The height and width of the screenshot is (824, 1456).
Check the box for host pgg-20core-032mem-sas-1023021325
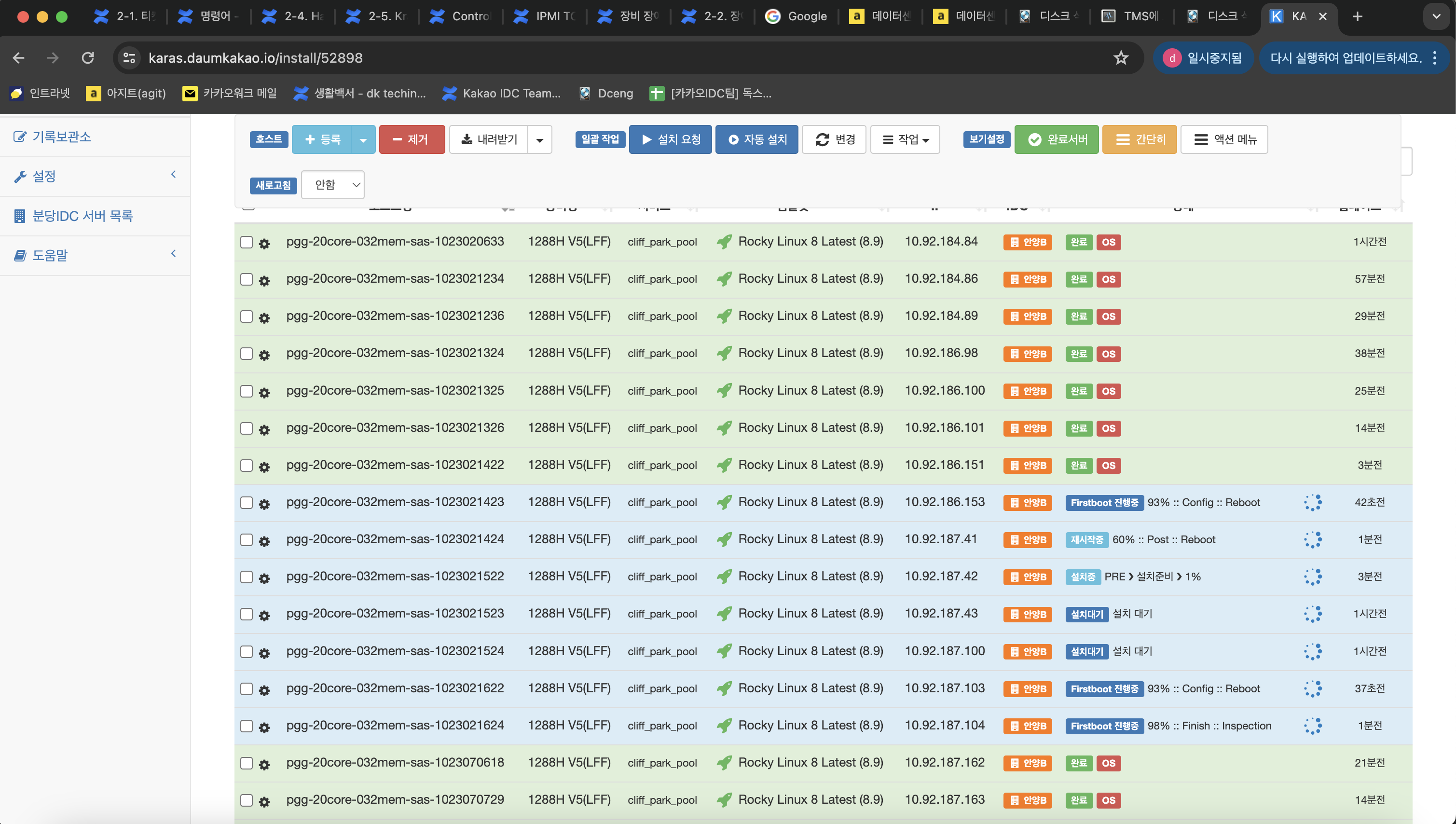point(246,391)
